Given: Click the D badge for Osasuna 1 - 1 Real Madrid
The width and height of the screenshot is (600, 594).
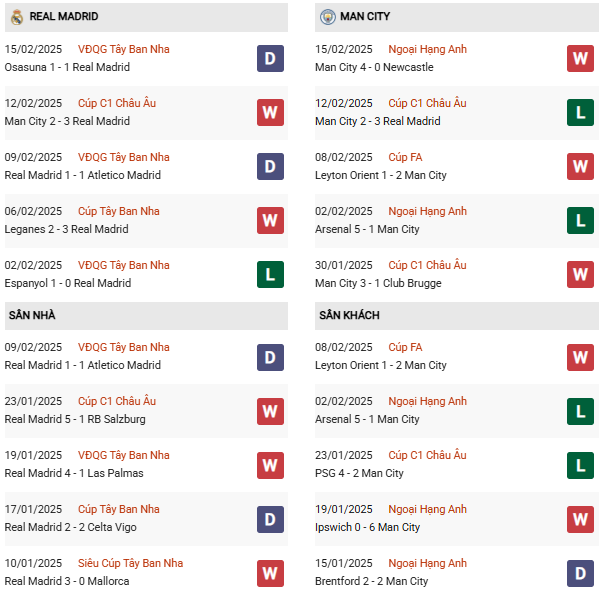Looking at the screenshot, I should (x=270, y=59).
